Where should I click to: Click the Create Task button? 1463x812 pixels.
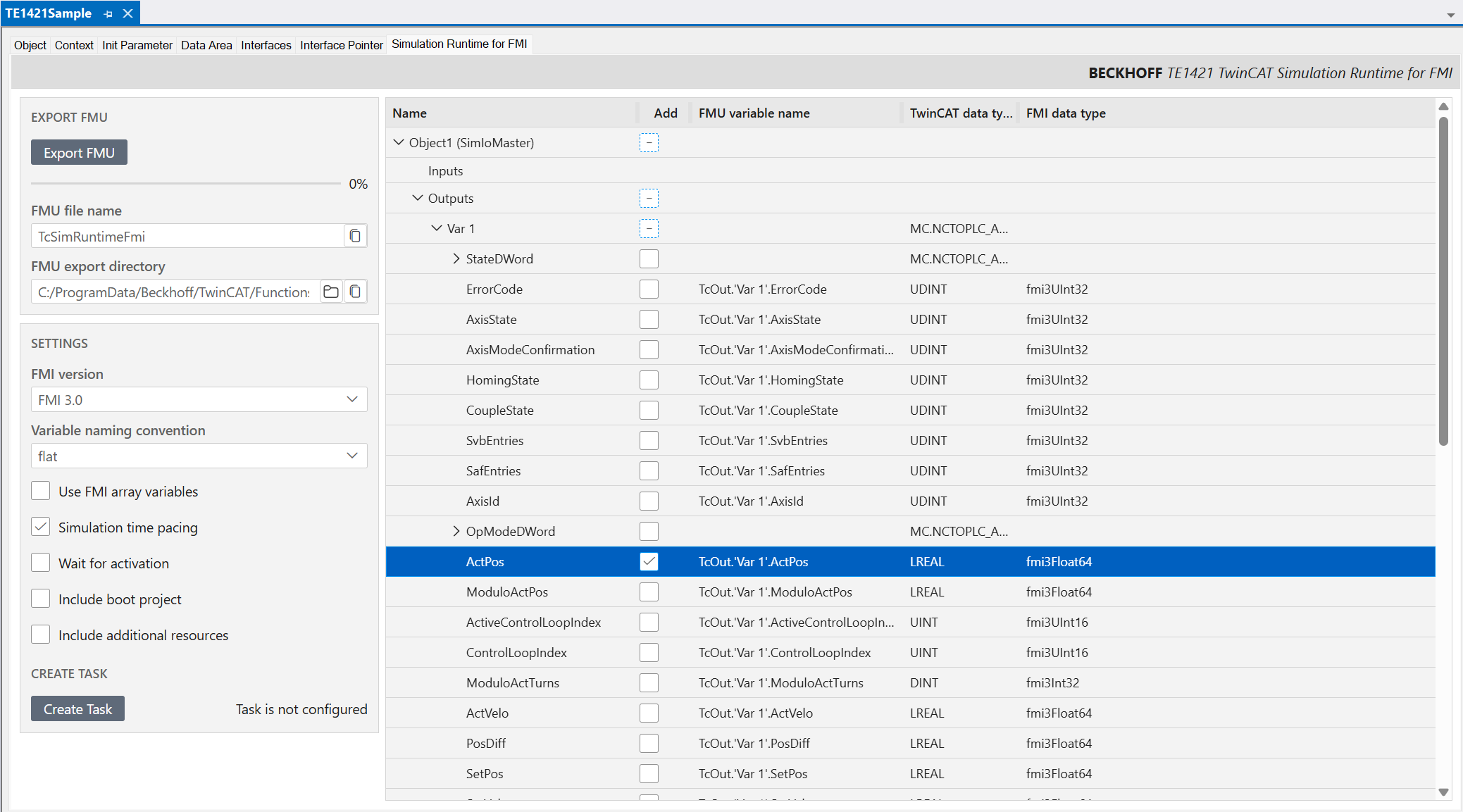click(x=77, y=708)
